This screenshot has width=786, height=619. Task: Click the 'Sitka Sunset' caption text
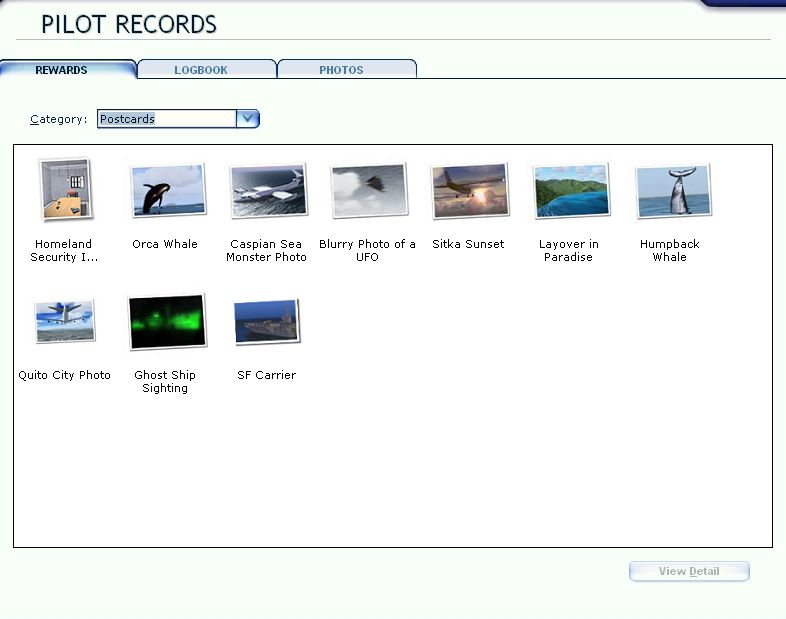468,244
